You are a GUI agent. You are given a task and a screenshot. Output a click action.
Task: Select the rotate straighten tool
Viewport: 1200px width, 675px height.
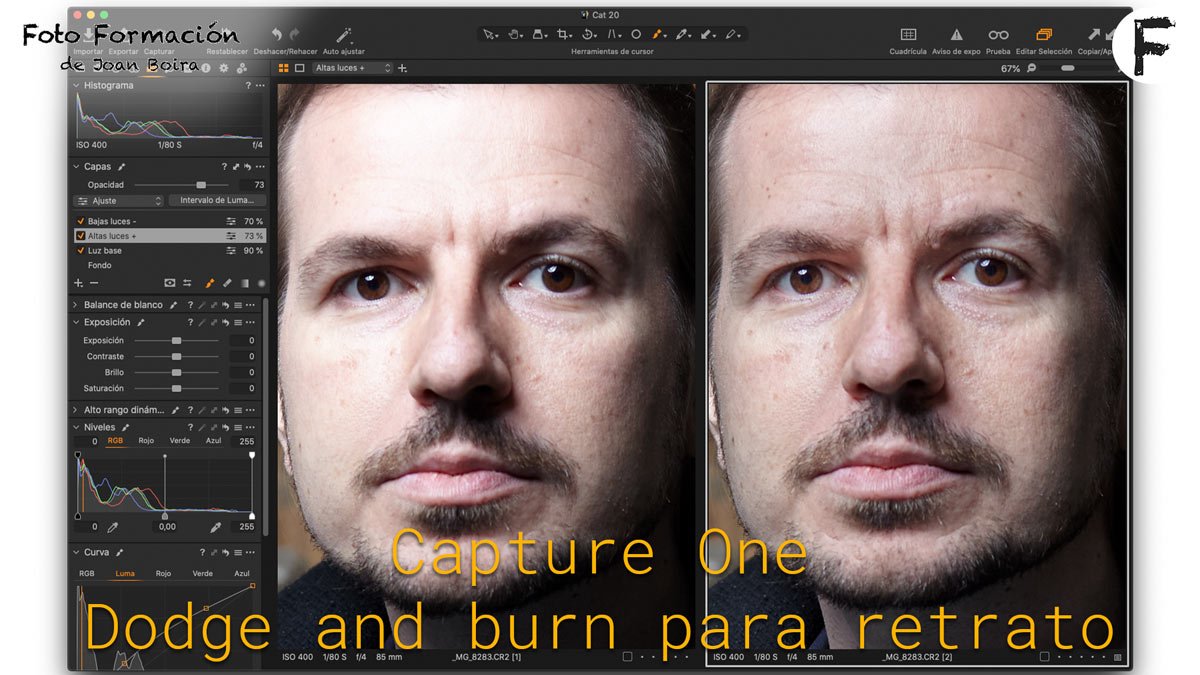point(589,34)
